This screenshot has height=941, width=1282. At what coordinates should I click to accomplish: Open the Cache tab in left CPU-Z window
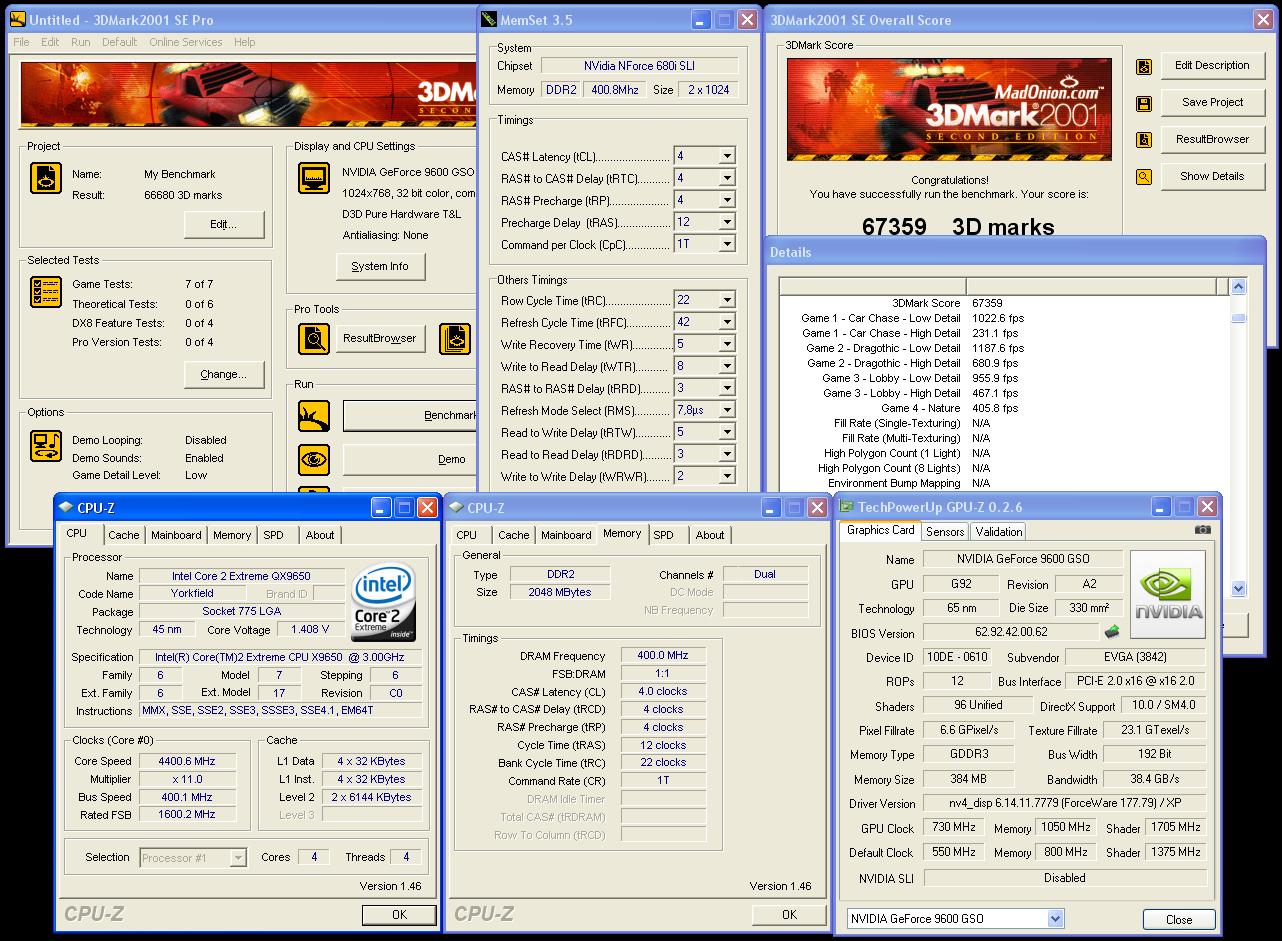[124, 535]
